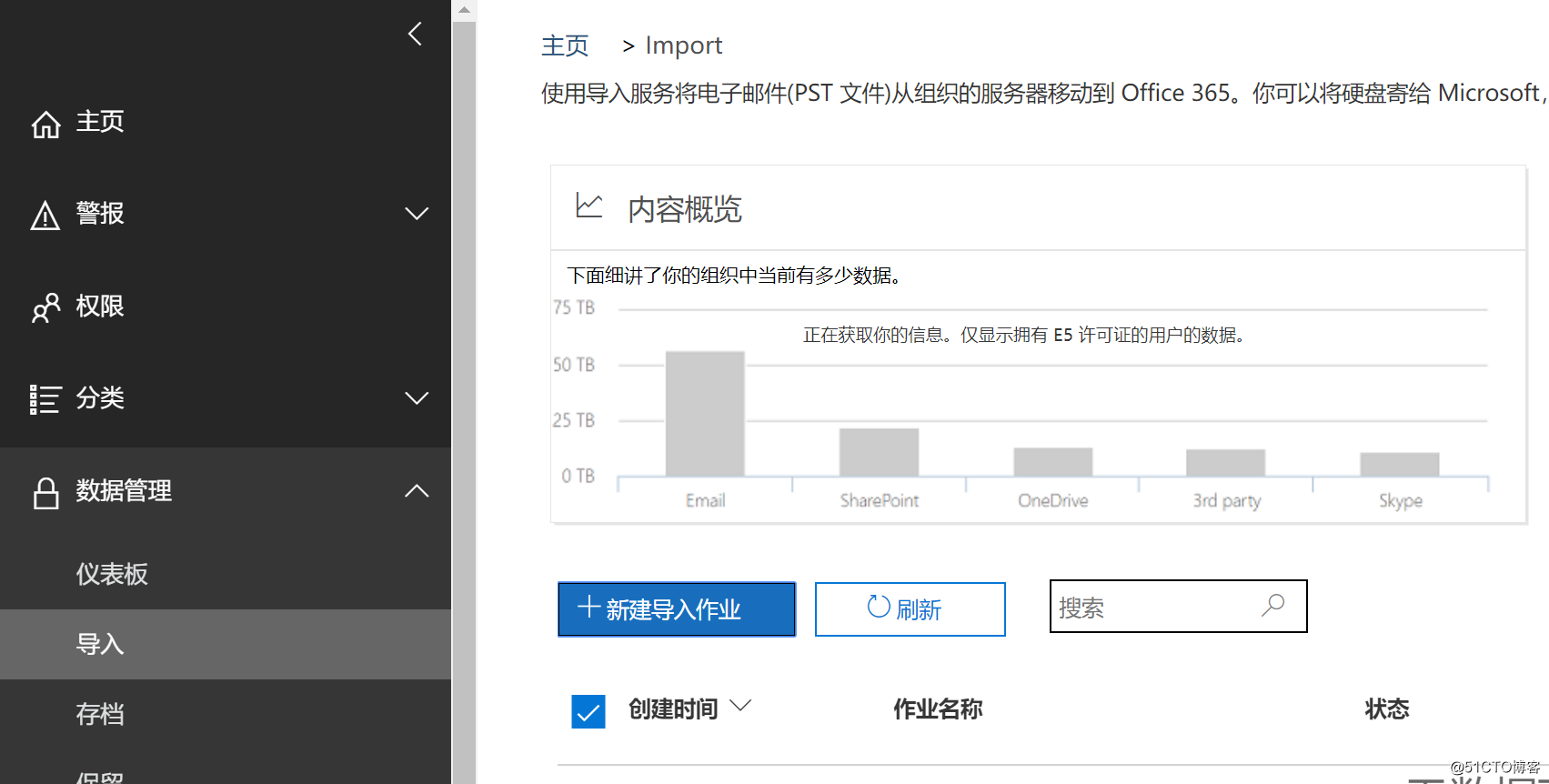Click the magnifier icon in the search box
The height and width of the screenshot is (784, 1549).
[1273, 605]
